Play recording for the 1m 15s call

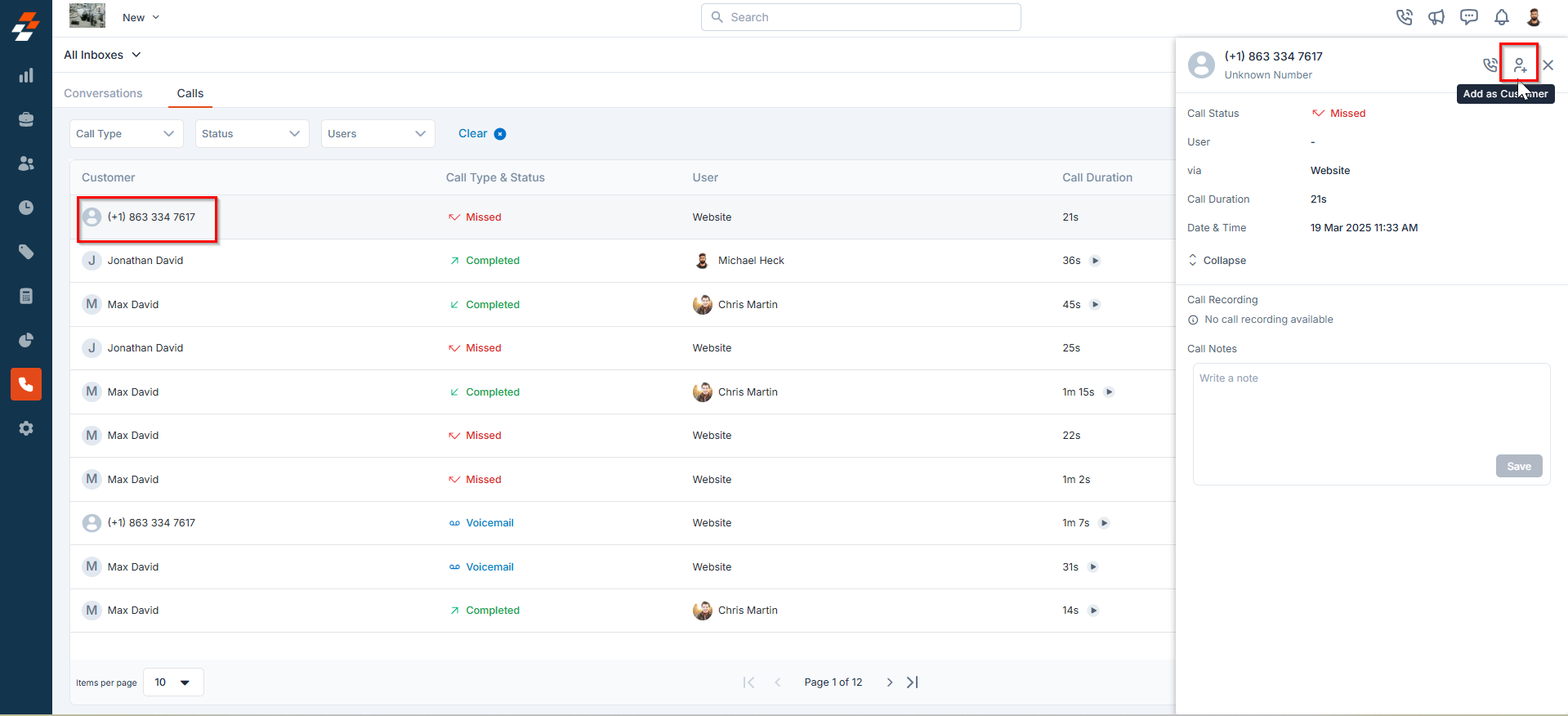(x=1109, y=392)
